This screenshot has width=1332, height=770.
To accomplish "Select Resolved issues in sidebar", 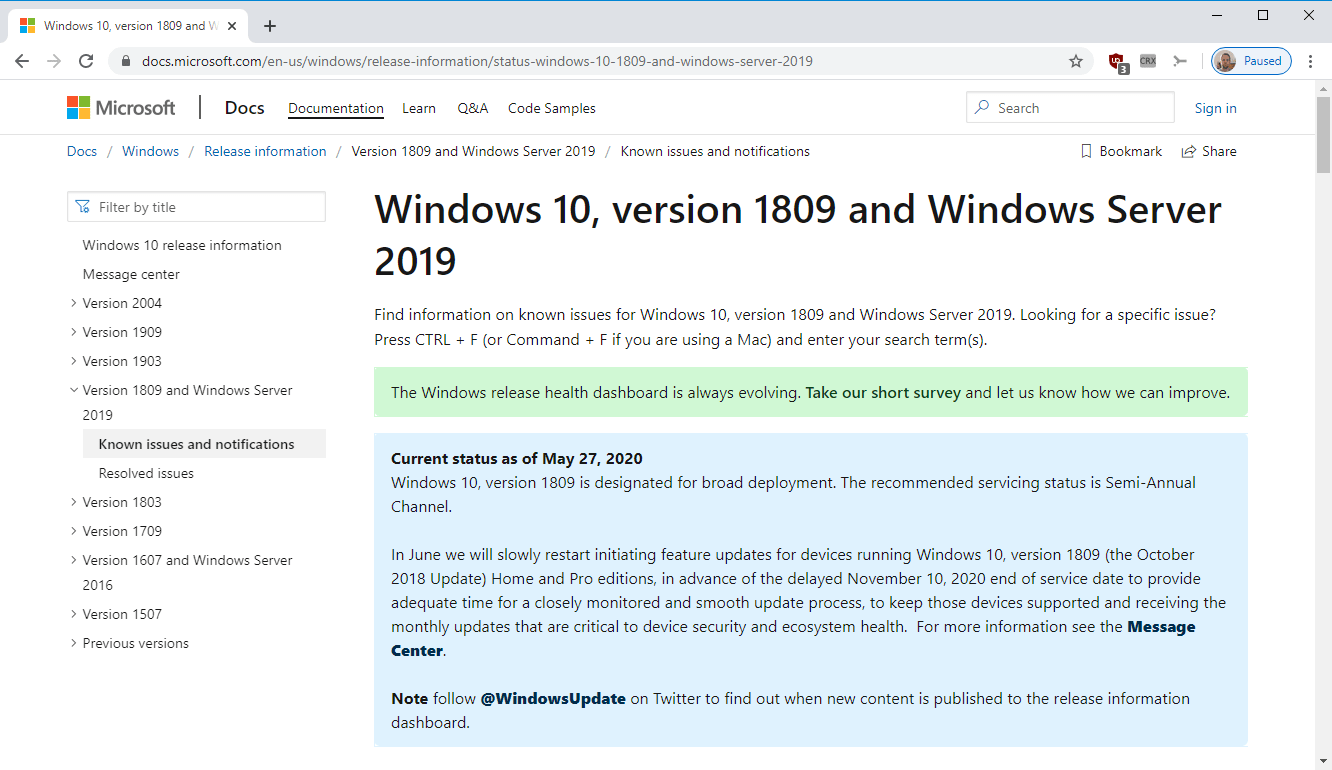I will pos(146,473).
